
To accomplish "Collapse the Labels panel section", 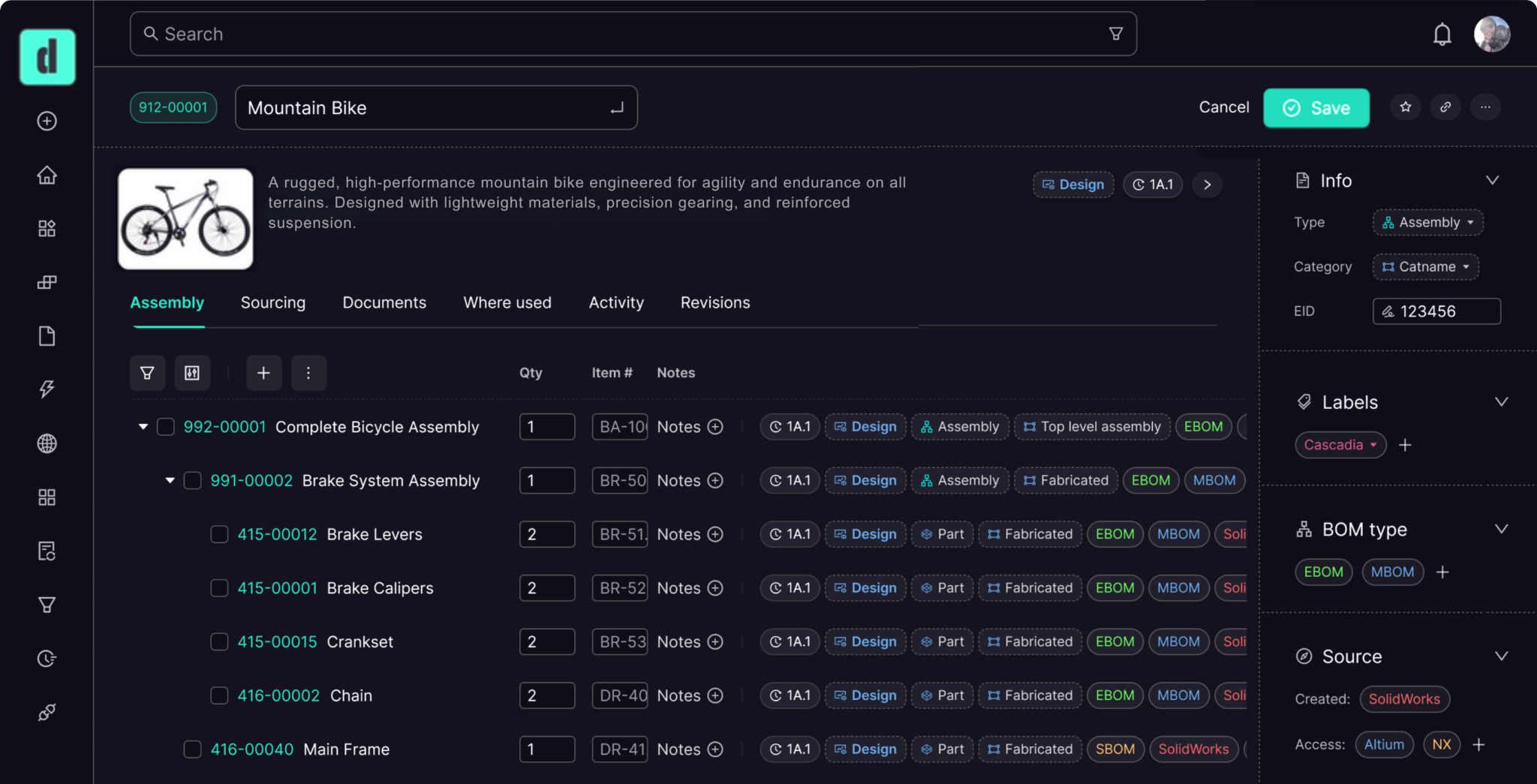I will (x=1501, y=402).
